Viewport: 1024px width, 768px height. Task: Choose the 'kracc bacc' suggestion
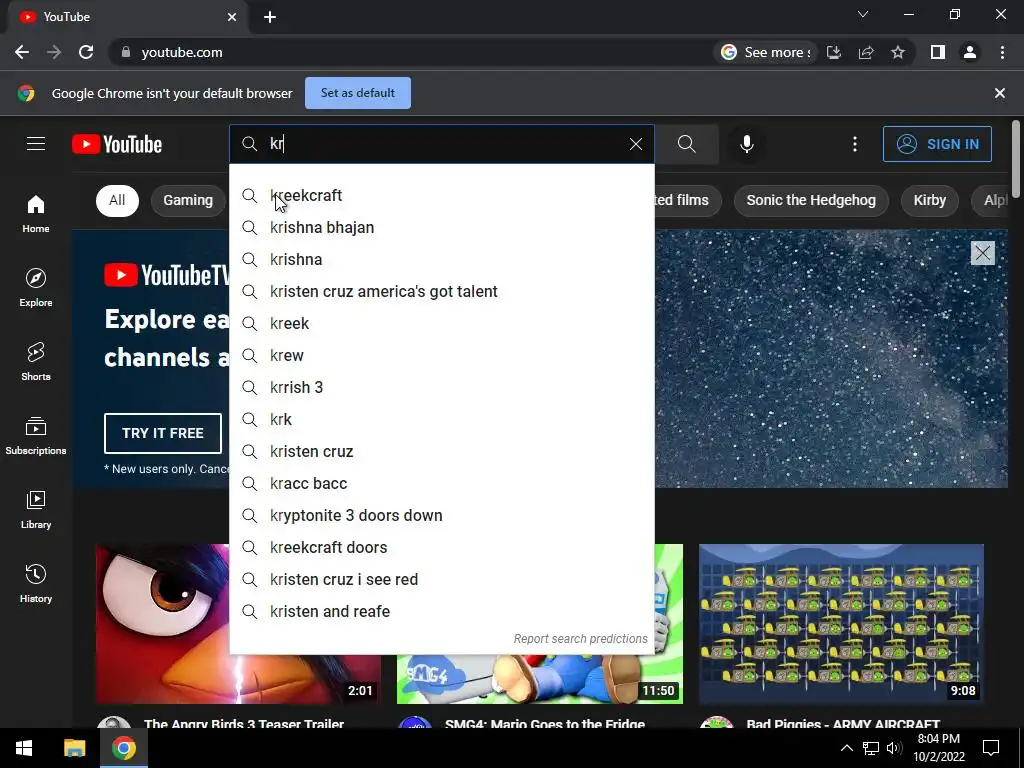click(442, 483)
